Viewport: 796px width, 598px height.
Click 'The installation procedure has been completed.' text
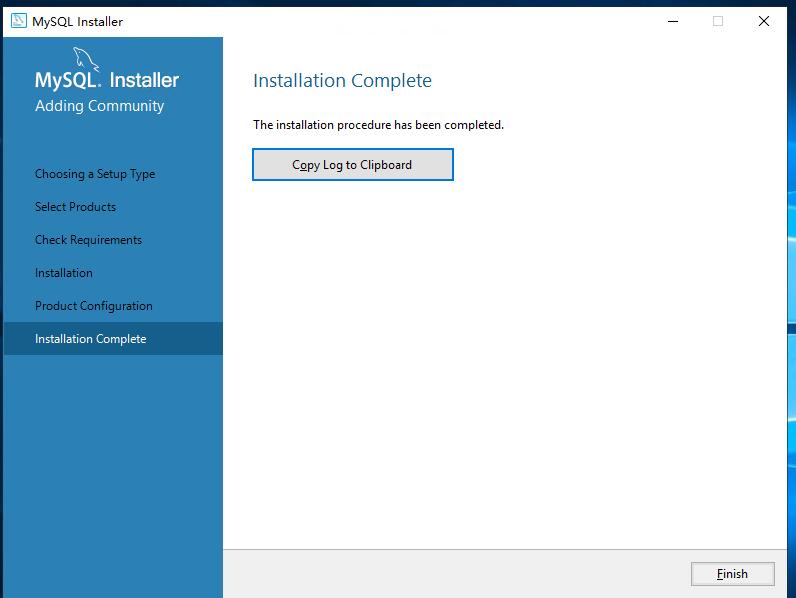point(378,125)
